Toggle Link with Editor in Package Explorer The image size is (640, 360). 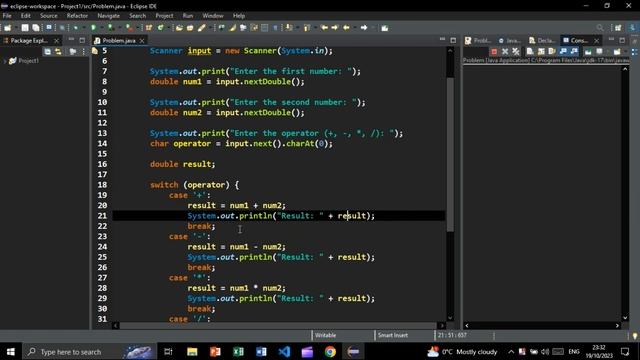click(x=58, y=51)
